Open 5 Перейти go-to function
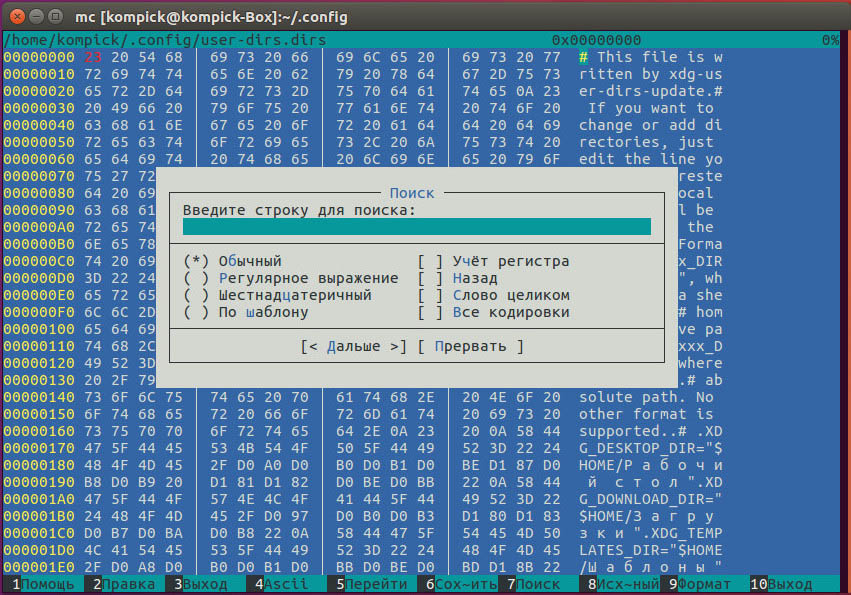The image size is (851, 595). coord(372,584)
